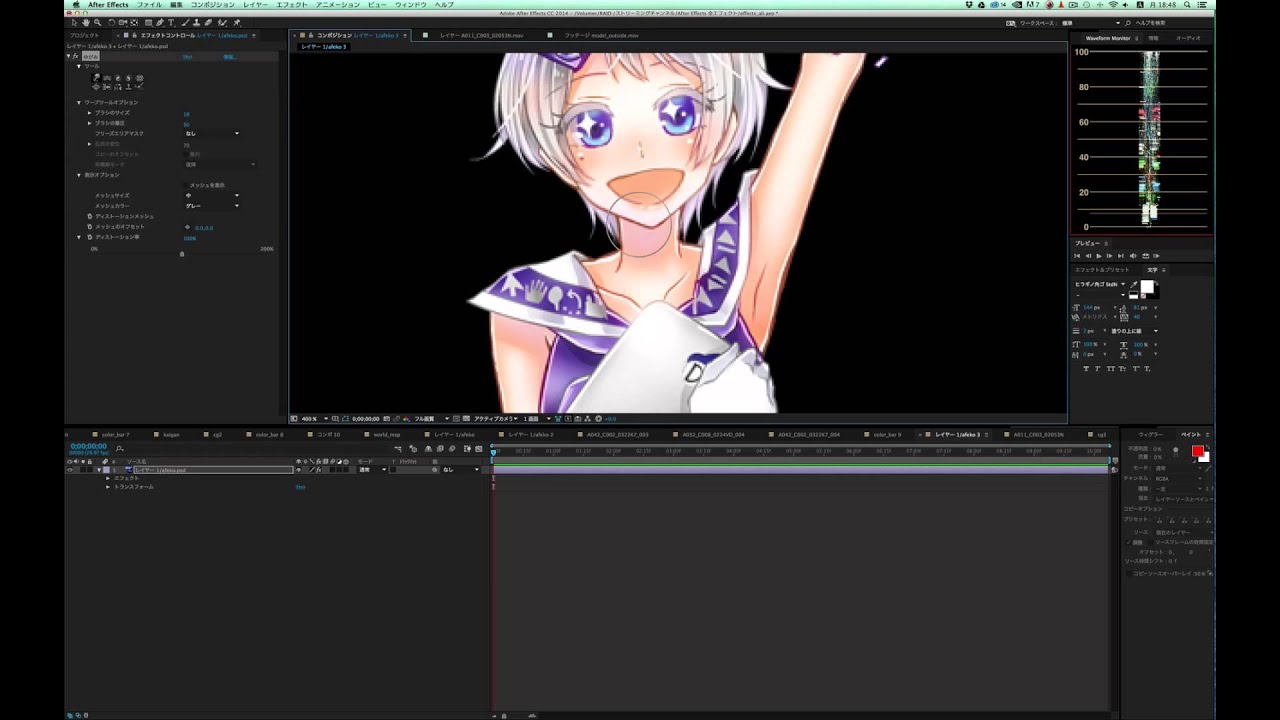
Task: Choose the Reflection tool in Liquify
Action: (x=118, y=87)
